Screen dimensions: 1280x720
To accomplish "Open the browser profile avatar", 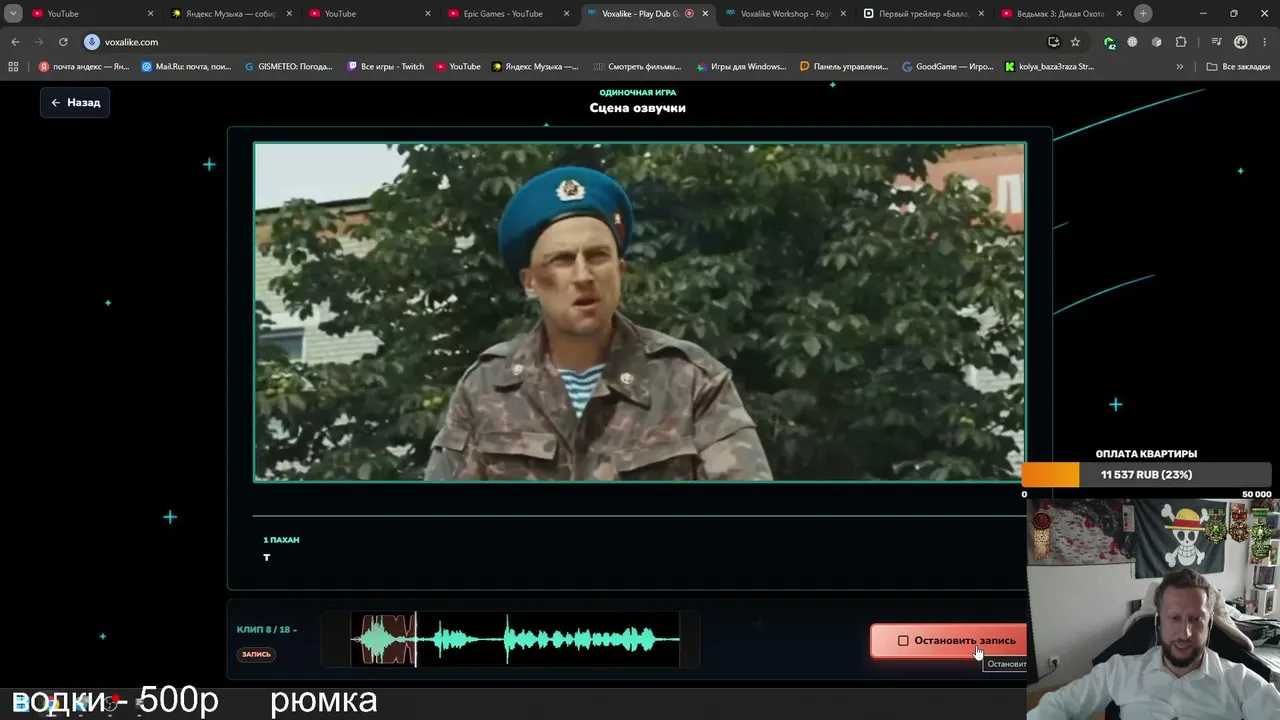I will pyautogui.click(x=1241, y=42).
